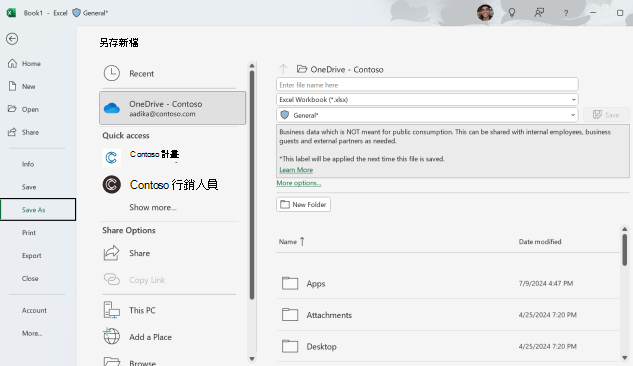This screenshot has height=366, width=633.
Task: Click the sort ascending arrow beside Name
Action: pyautogui.click(x=302, y=241)
